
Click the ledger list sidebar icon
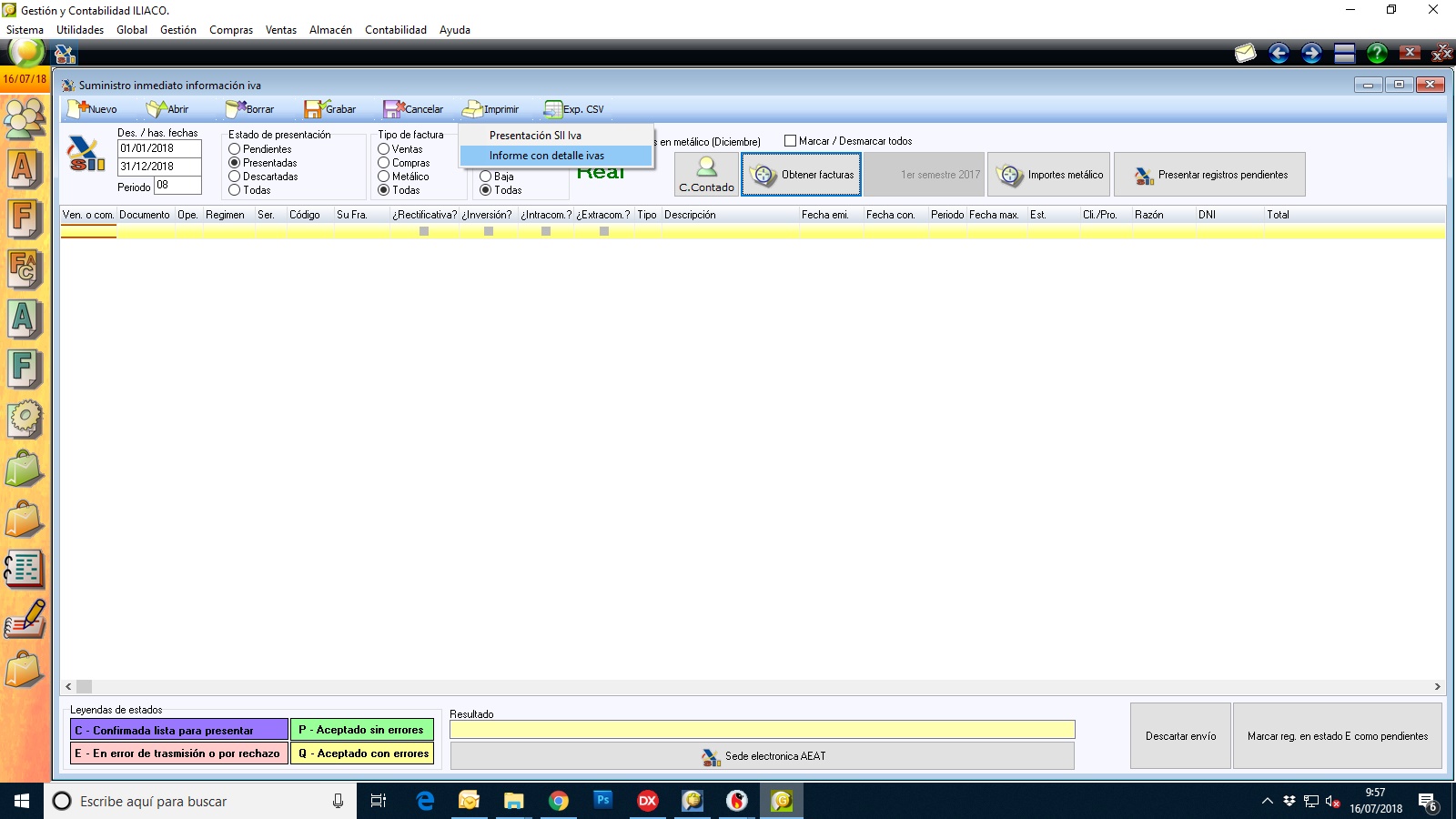25,569
